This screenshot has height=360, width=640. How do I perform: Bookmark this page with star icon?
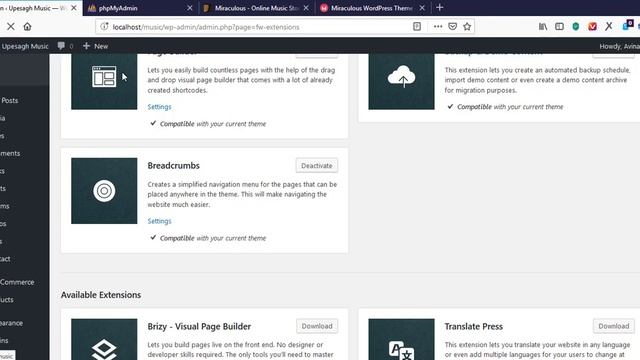coord(467,27)
